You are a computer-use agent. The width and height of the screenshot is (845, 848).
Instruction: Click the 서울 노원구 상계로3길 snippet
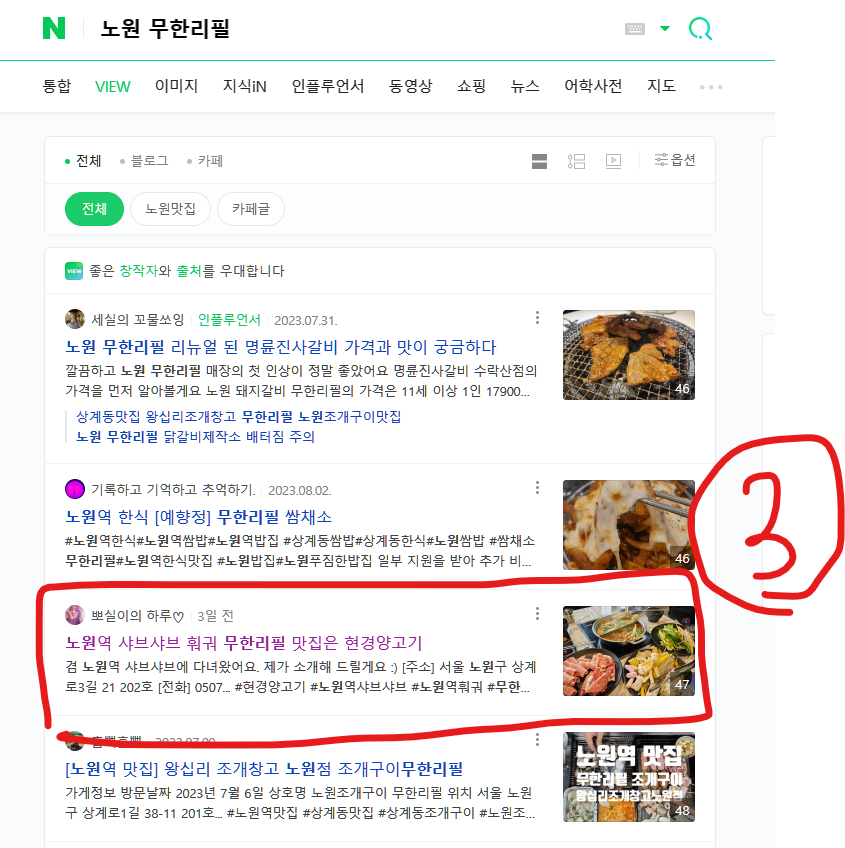pyautogui.click(x=301, y=677)
